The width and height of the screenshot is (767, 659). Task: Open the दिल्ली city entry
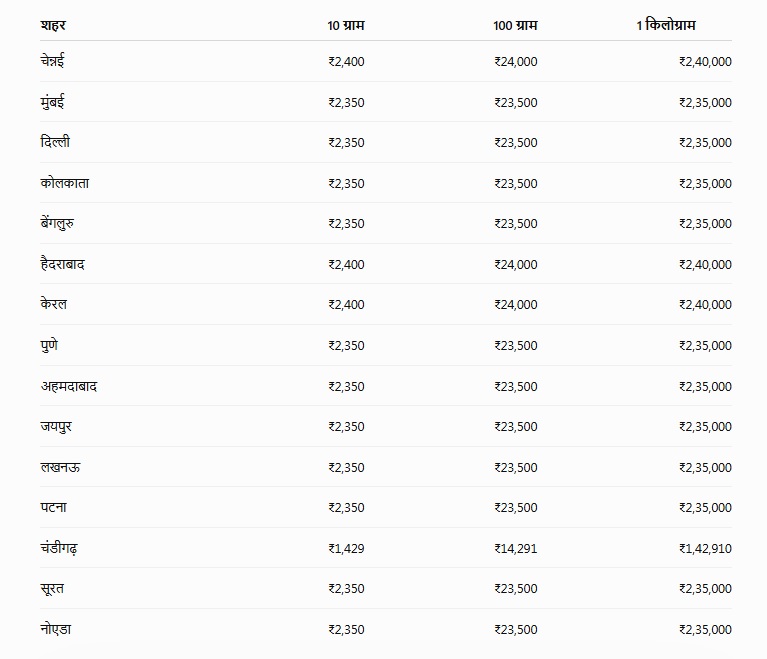click(x=55, y=142)
